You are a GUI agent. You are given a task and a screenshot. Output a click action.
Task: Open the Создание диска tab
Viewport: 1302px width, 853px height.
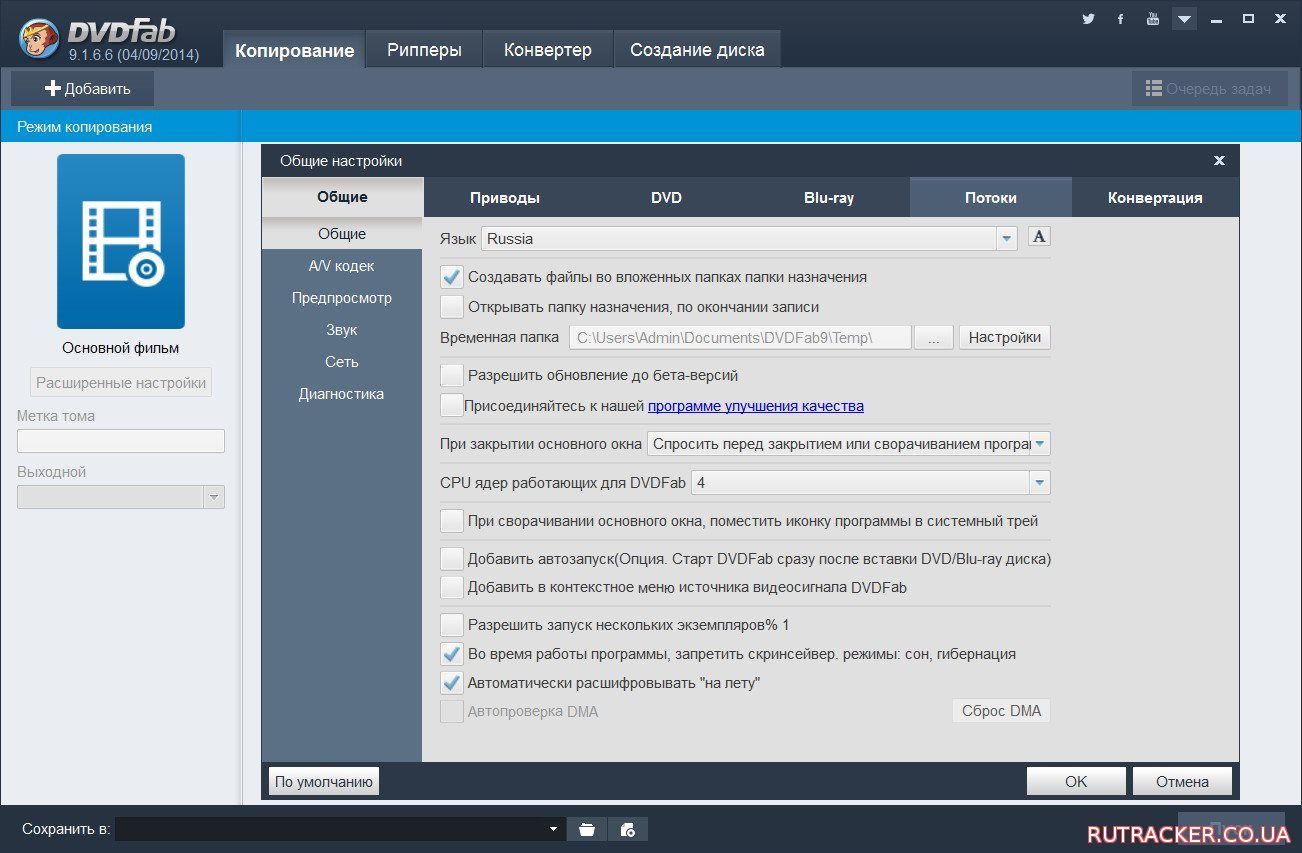point(697,50)
